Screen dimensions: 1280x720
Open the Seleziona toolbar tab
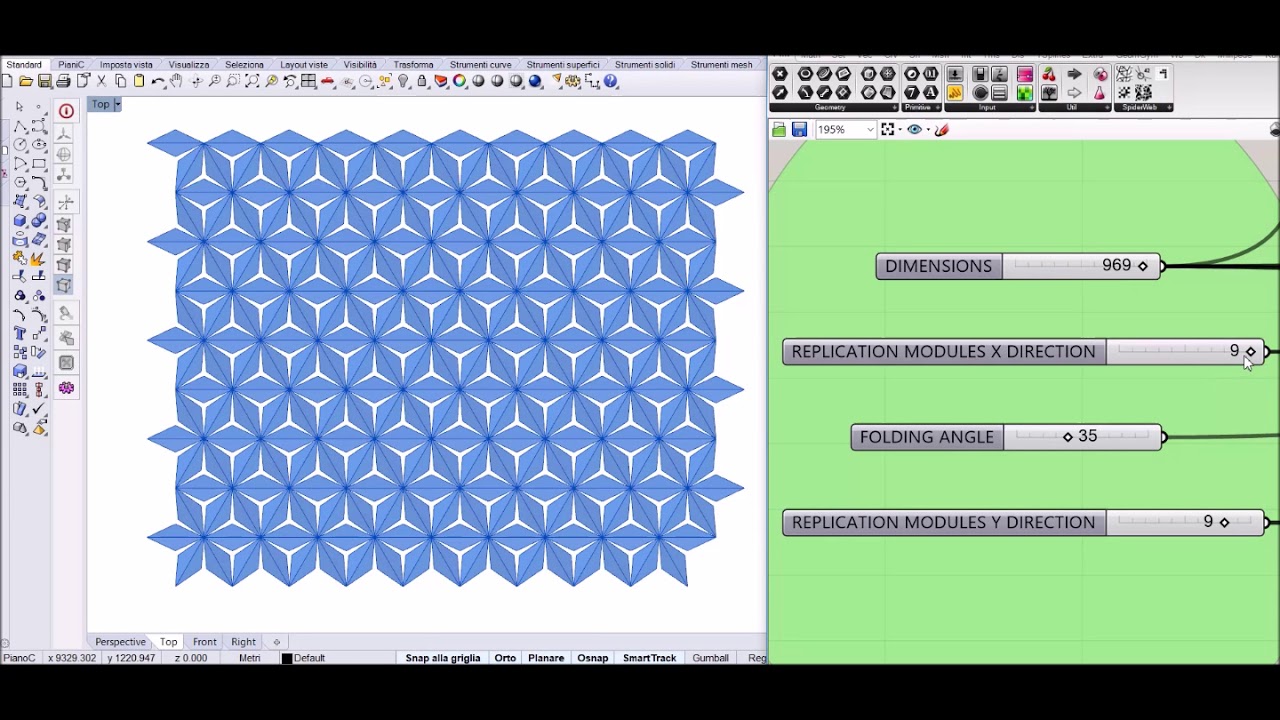[x=244, y=64]
